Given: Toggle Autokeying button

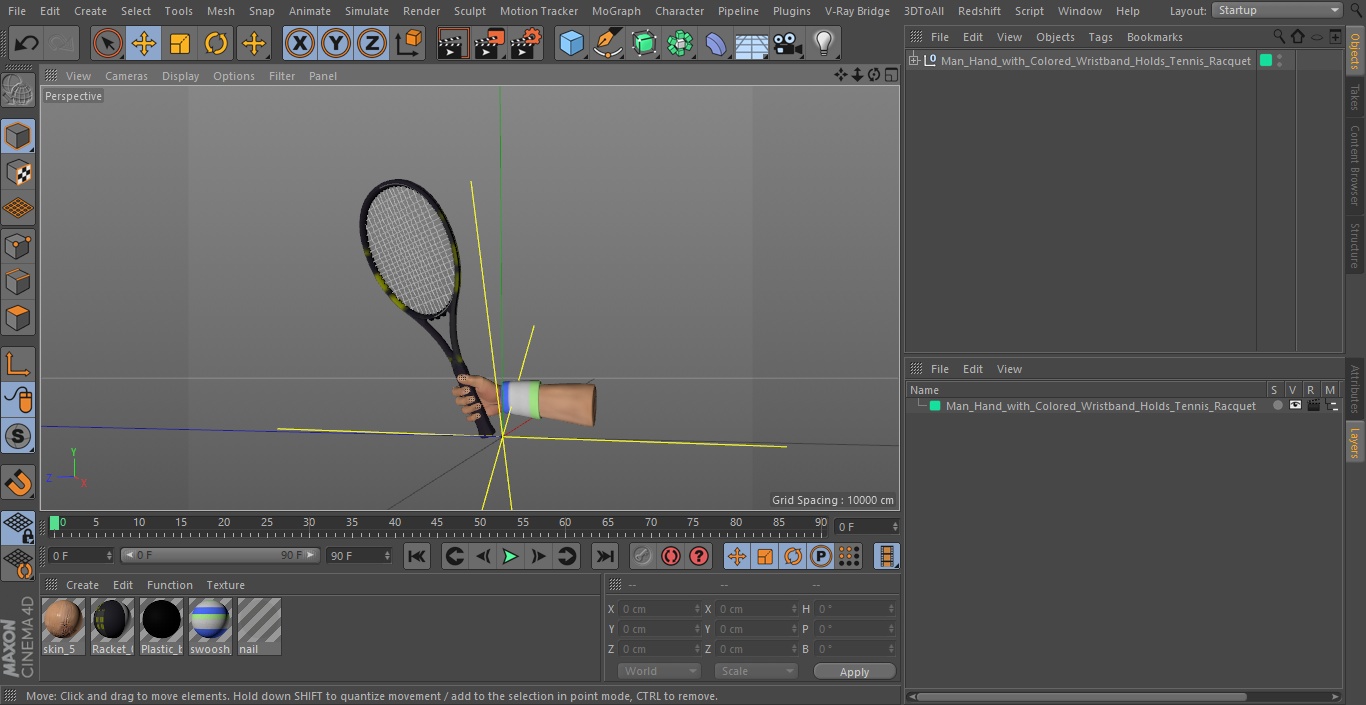Looking at the screenshot, I should (x=671, y=556).
